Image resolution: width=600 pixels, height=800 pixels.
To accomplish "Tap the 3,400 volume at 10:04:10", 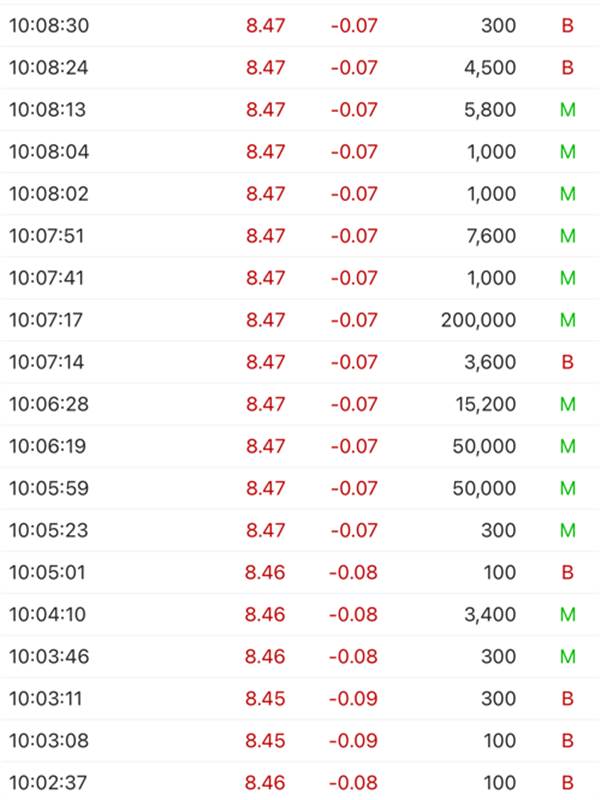I will (490, 614).
